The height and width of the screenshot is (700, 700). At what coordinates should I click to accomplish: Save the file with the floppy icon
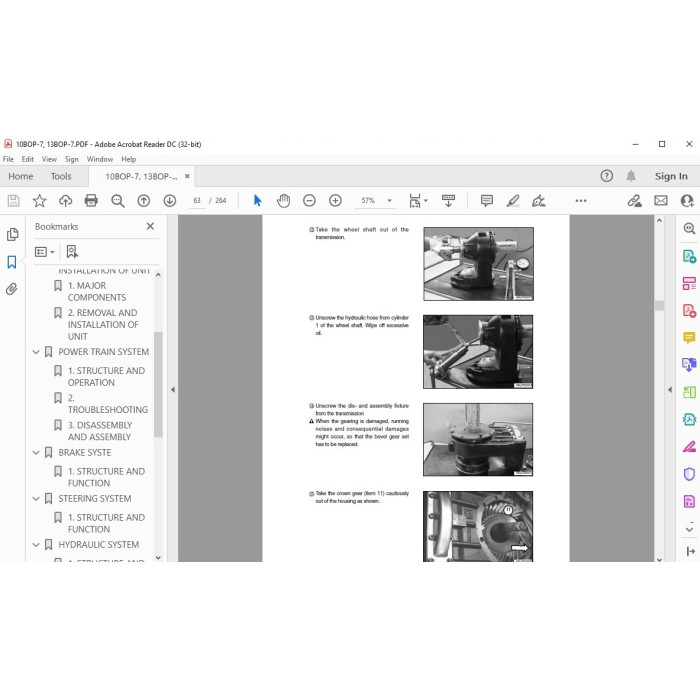[x=13, y=201]
